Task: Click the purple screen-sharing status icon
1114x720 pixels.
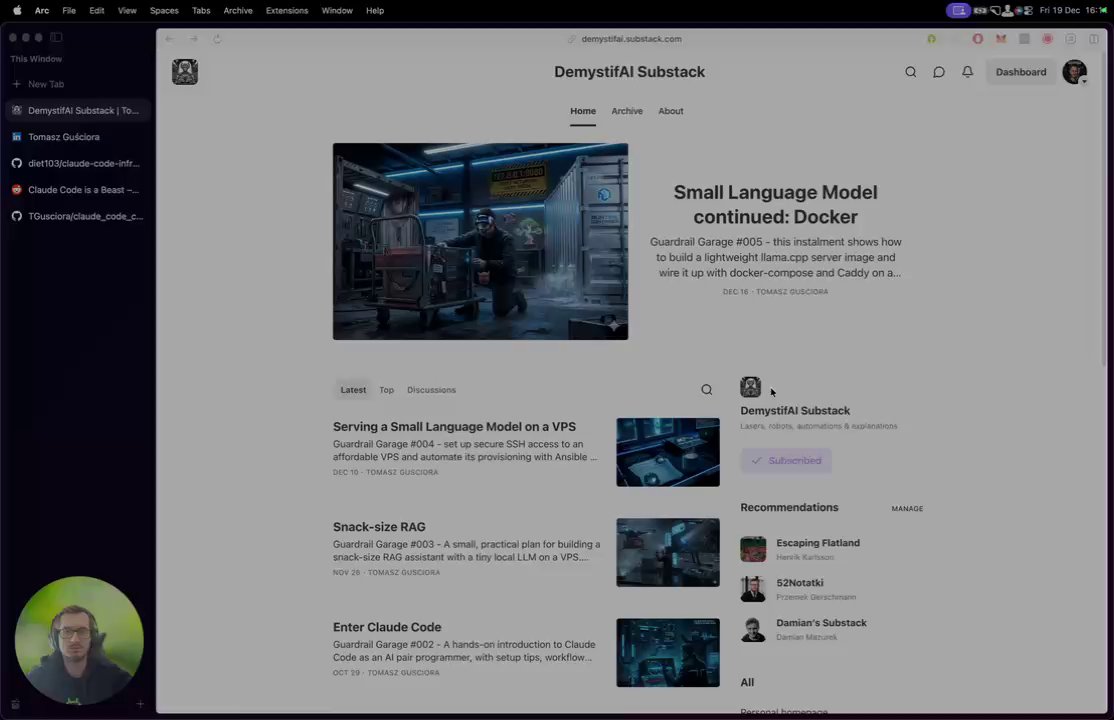Action: click(958, 11)
